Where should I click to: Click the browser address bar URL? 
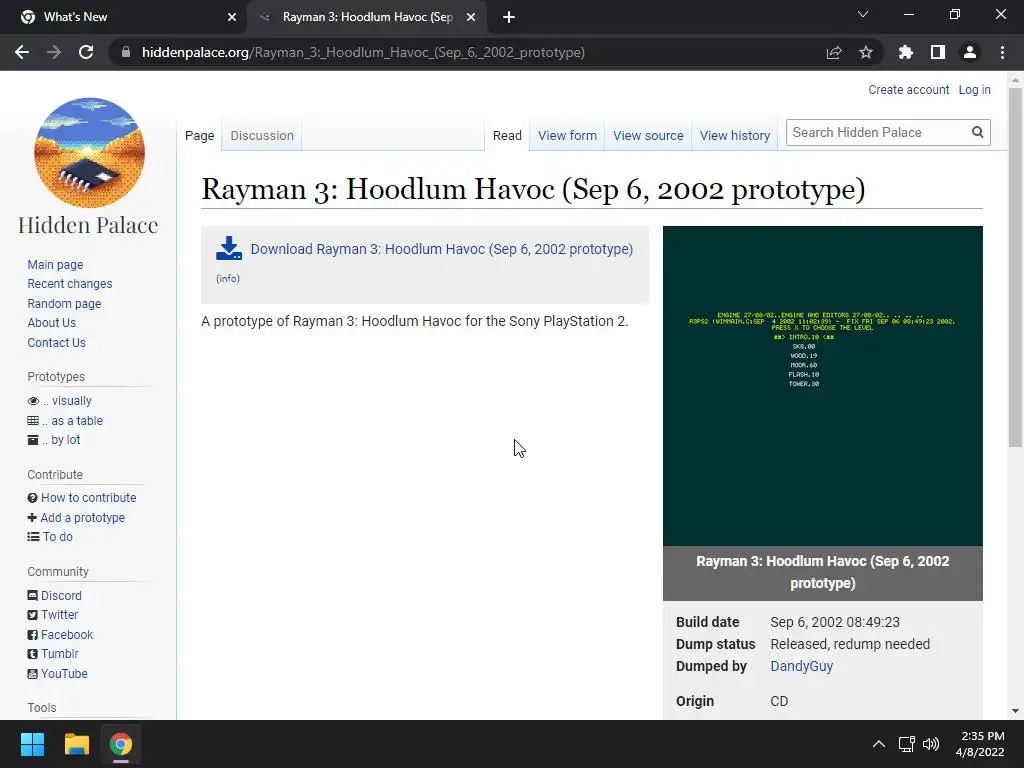[x=363, y=52]
